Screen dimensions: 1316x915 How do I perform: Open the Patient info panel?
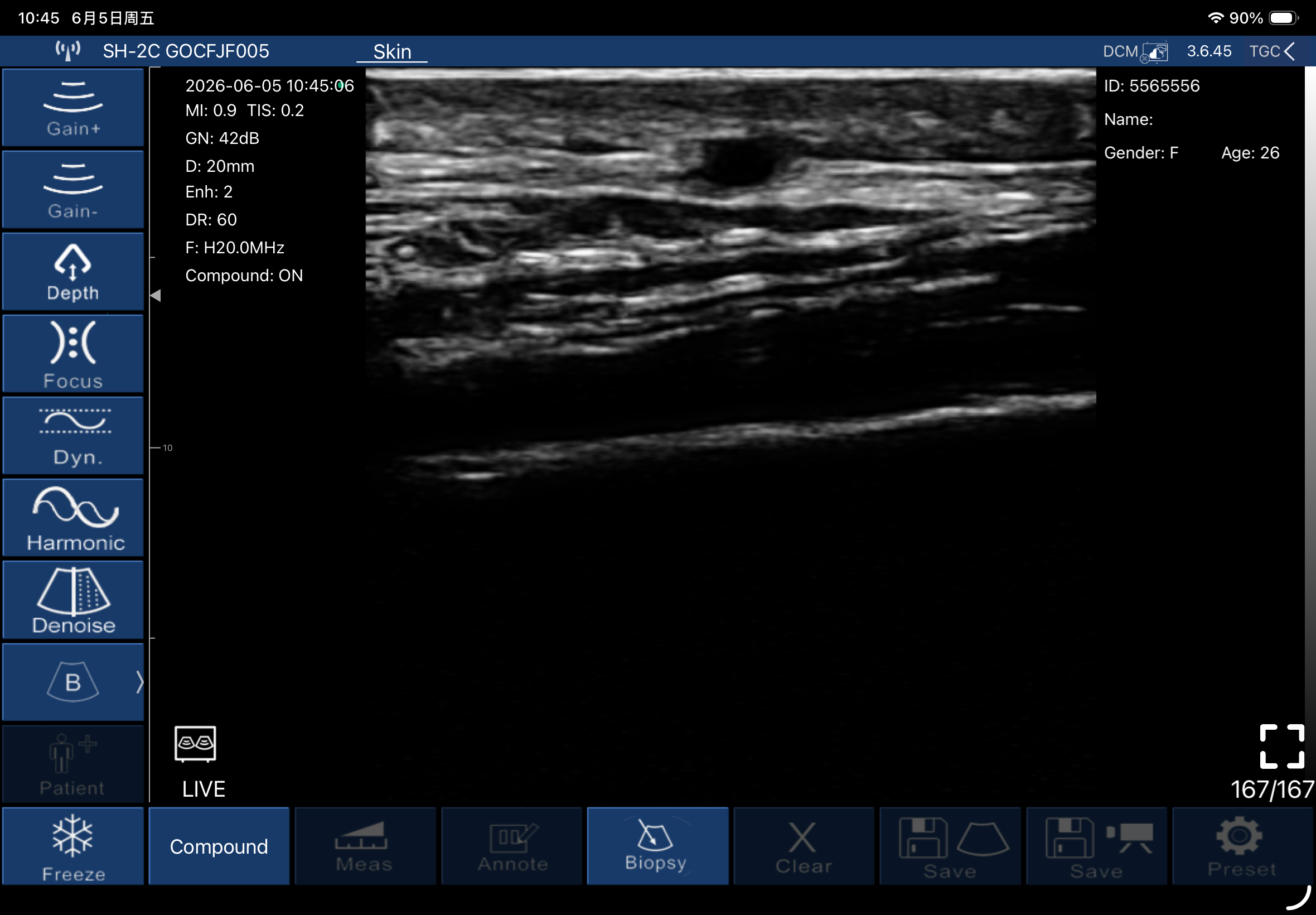(72, 764)
